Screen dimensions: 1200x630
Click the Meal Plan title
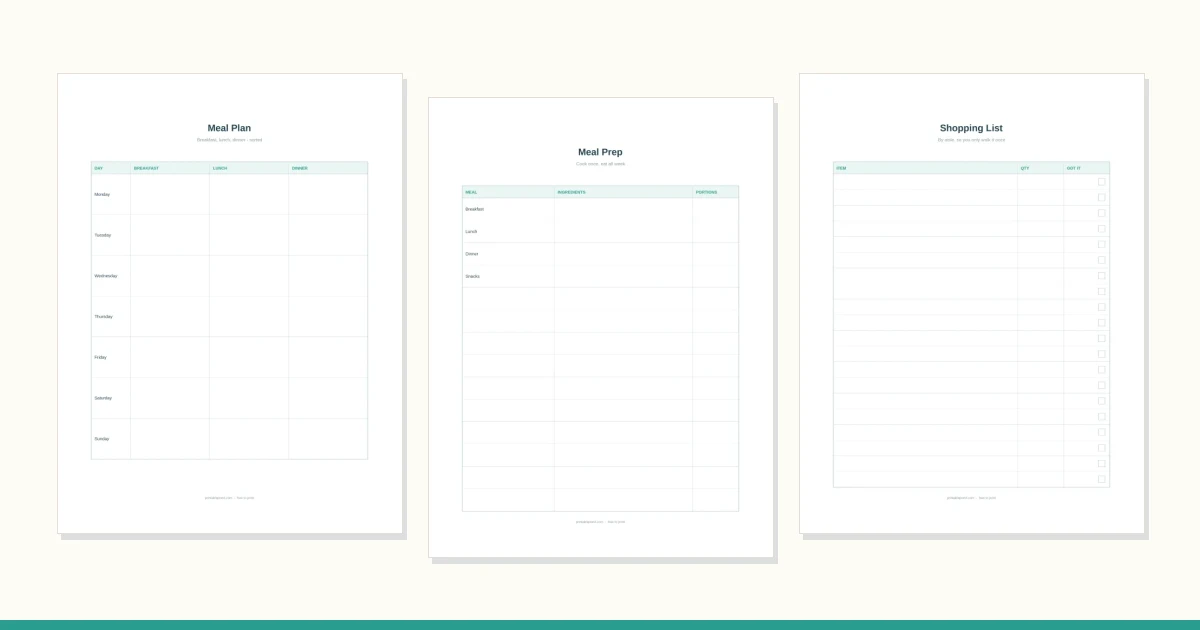(x=230, y=128)
